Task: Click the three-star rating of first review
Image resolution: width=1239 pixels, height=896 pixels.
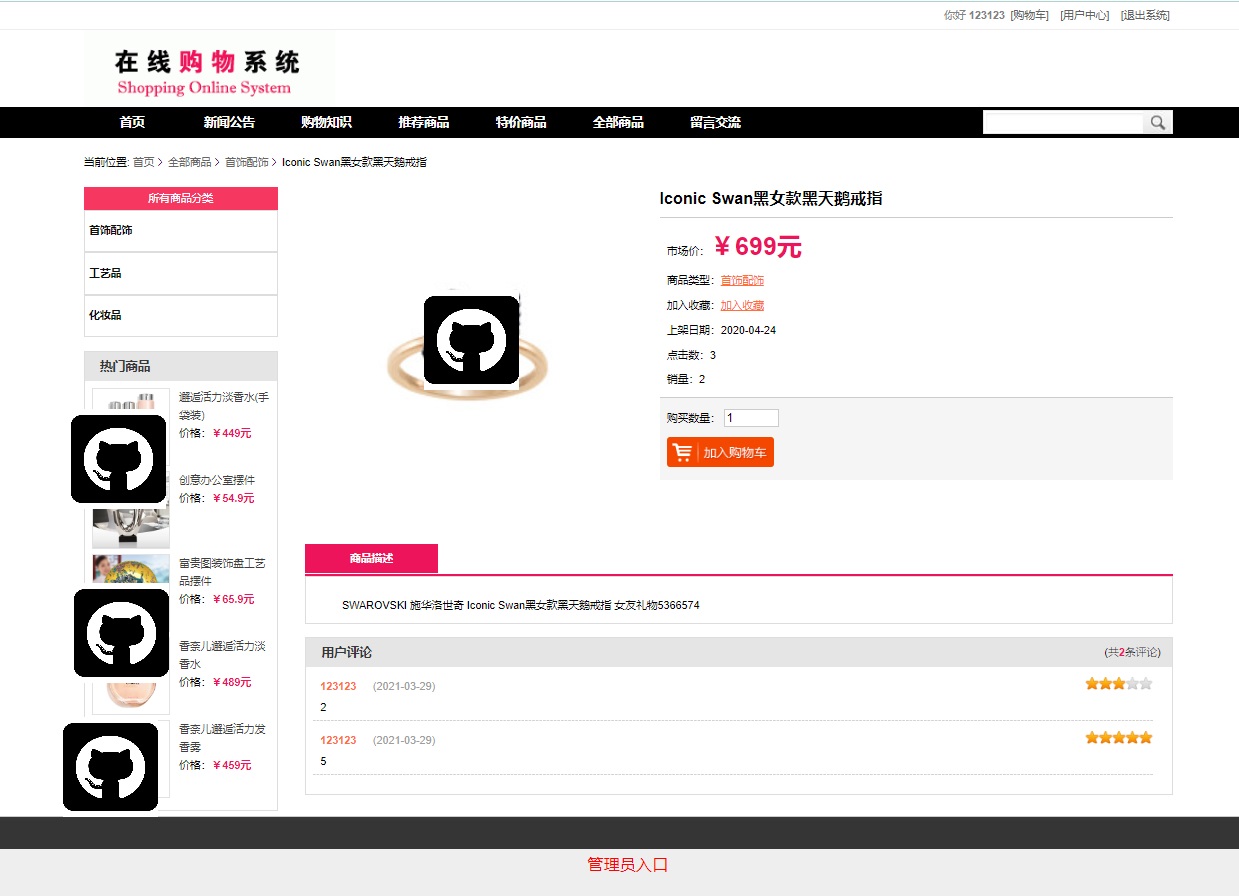Action: tap(1119, 684)
